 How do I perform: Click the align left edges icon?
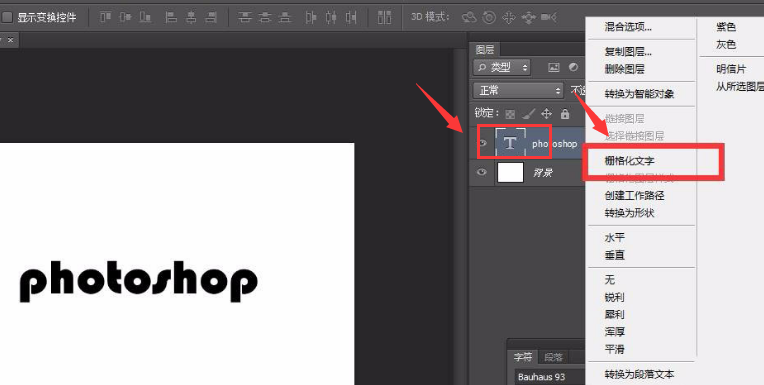coord(171,18)
